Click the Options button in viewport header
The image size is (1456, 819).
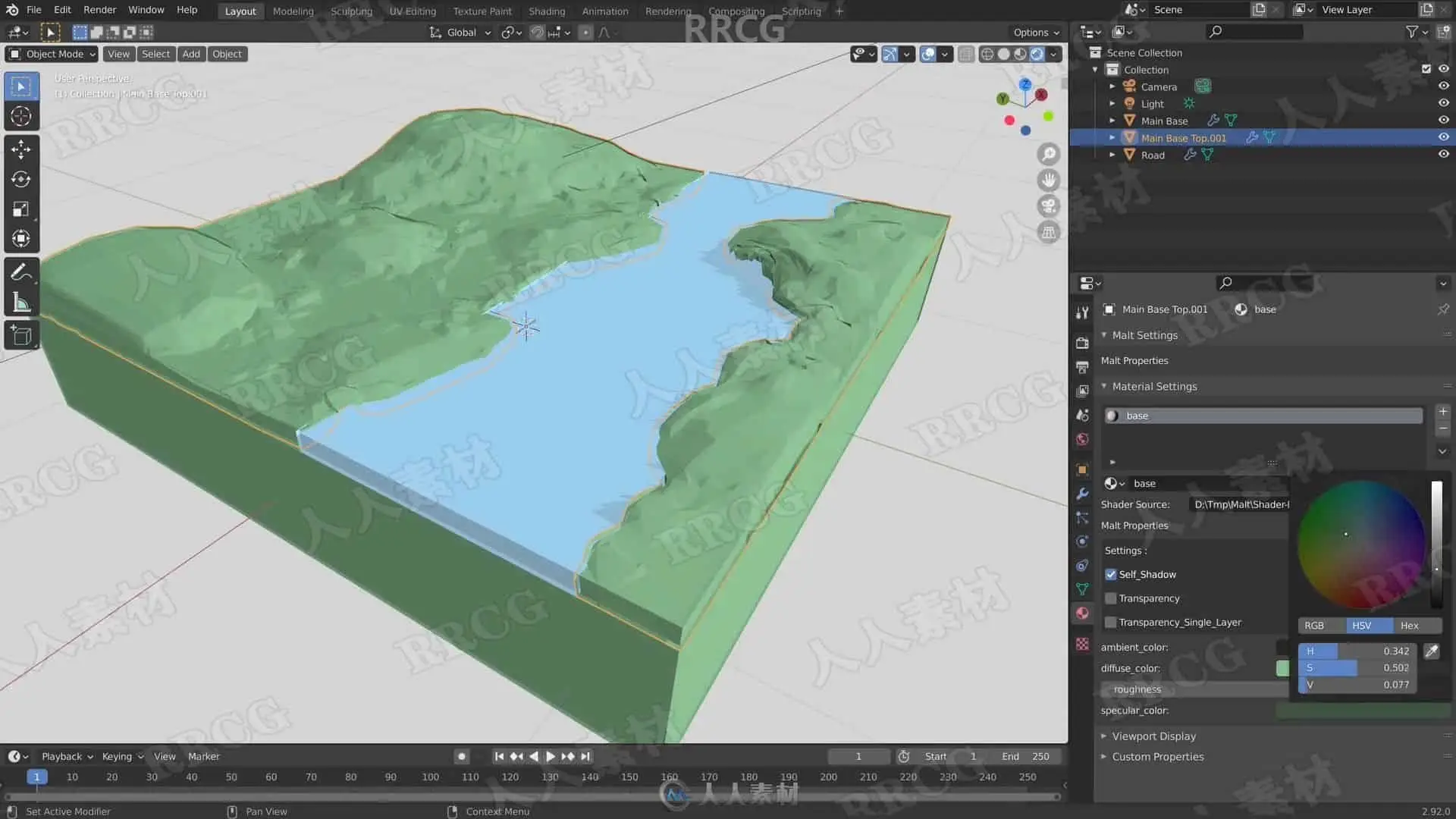coord(1036,33)
